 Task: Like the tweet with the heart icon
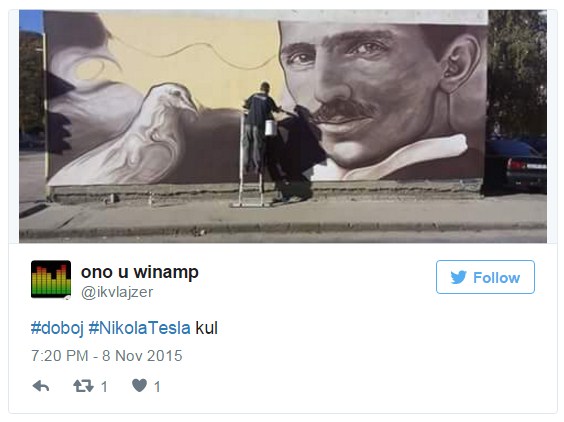[140, 386]
